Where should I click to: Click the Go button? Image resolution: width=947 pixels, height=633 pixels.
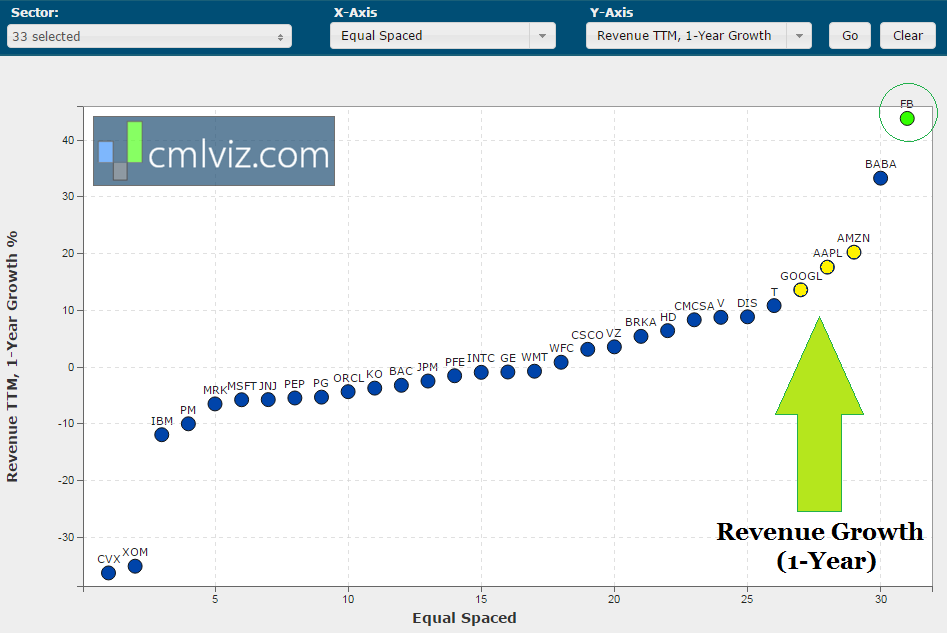point(850,36)
